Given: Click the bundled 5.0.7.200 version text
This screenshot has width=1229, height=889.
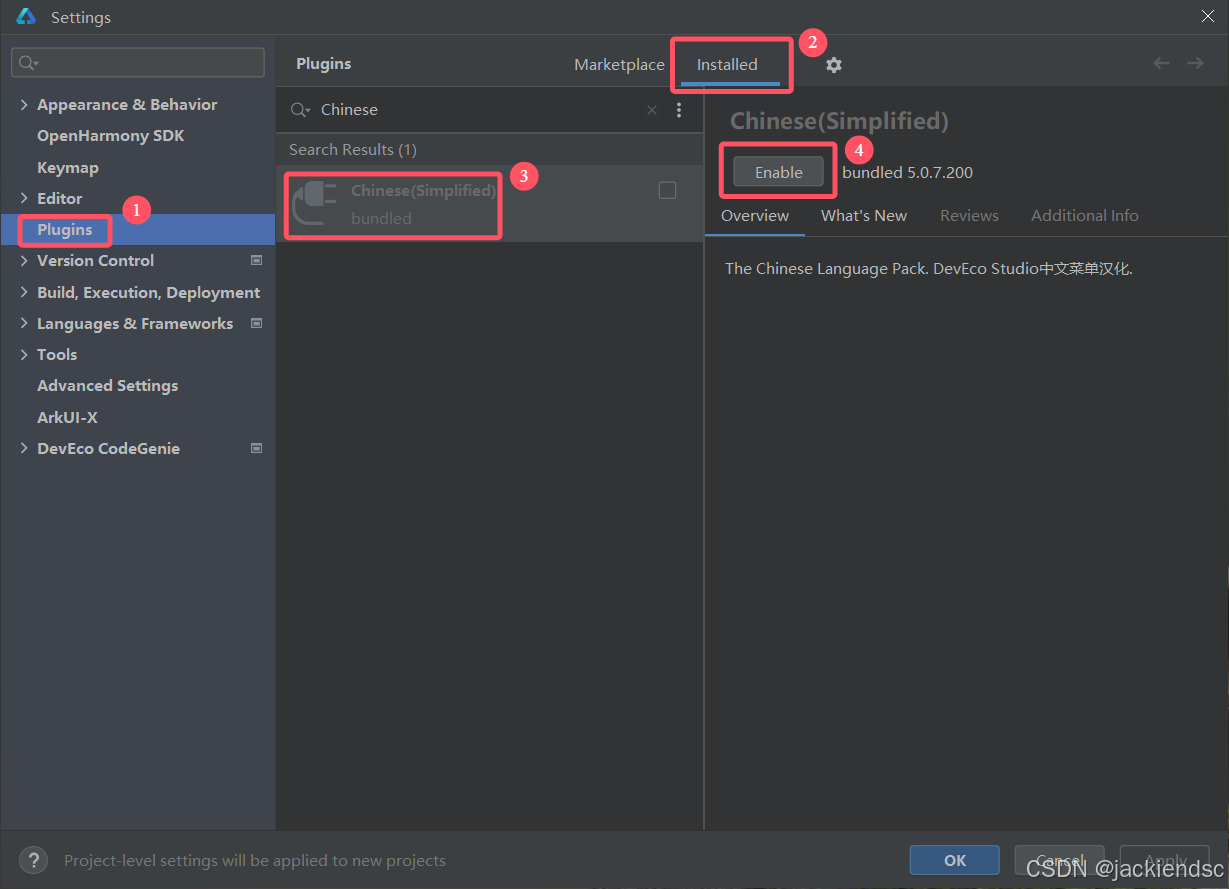Looking at the screenshot, I should pyautogui.click(x=907, y=172).
